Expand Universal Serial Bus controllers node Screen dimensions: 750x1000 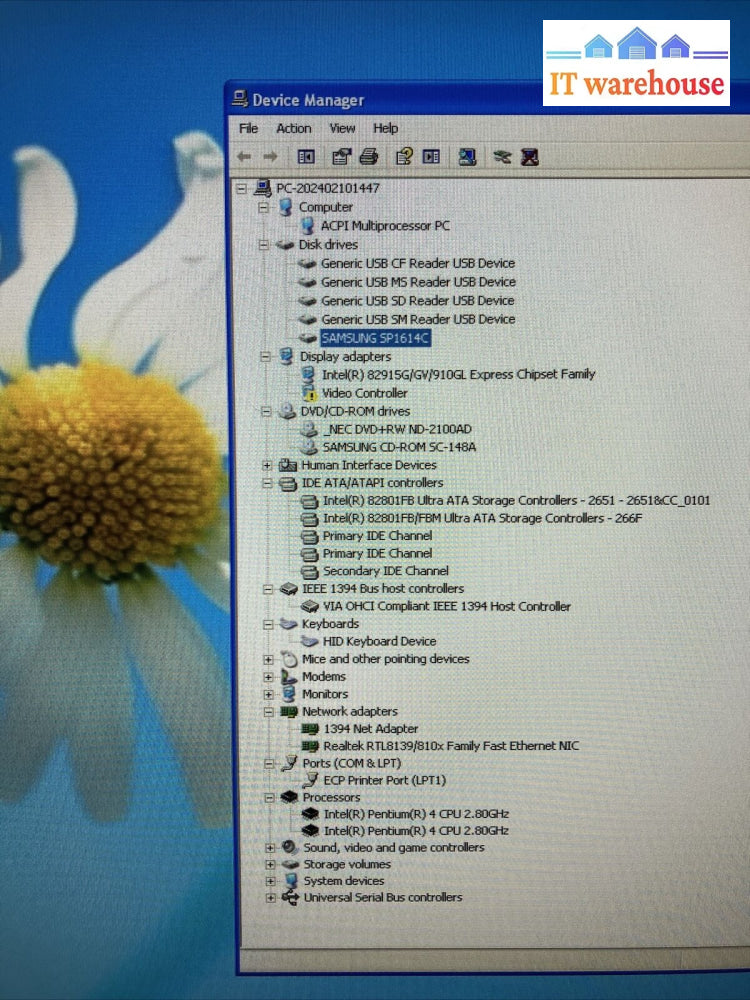pyautogui.click(x=270, y=898)
